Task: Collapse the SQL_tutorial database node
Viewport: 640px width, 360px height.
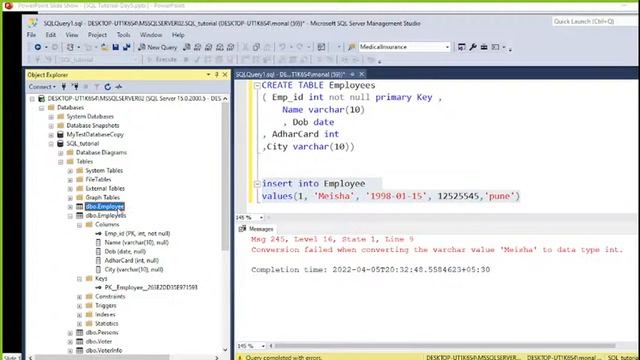Action: [x=51, y=144]
